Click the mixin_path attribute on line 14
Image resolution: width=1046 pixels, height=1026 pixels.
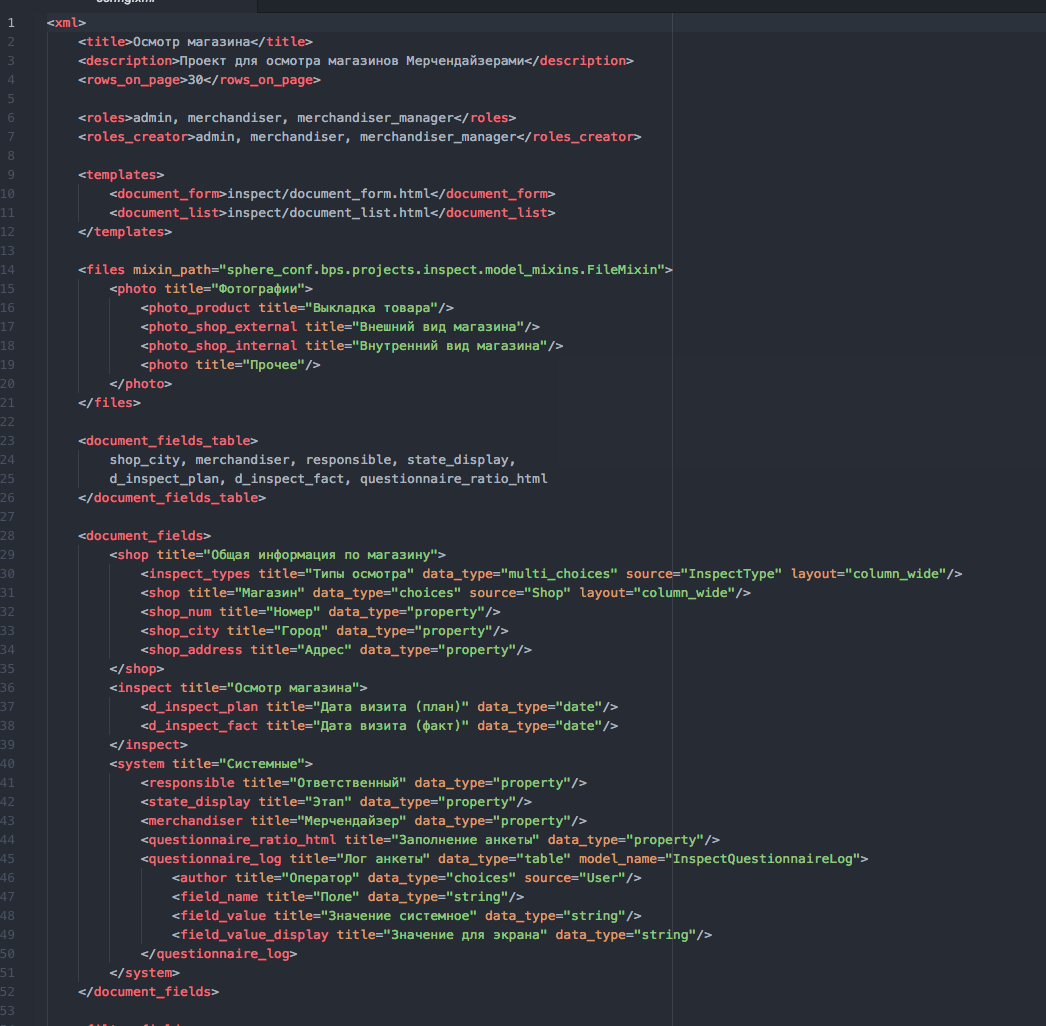click(172, 270)
